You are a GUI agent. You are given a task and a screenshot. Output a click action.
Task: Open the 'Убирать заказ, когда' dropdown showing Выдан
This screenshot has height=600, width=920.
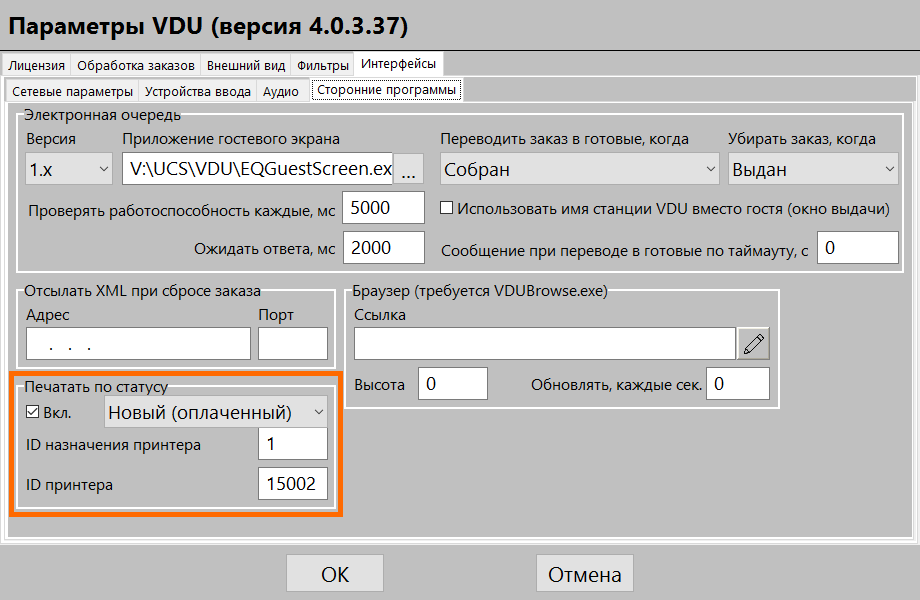pos(813,170)
